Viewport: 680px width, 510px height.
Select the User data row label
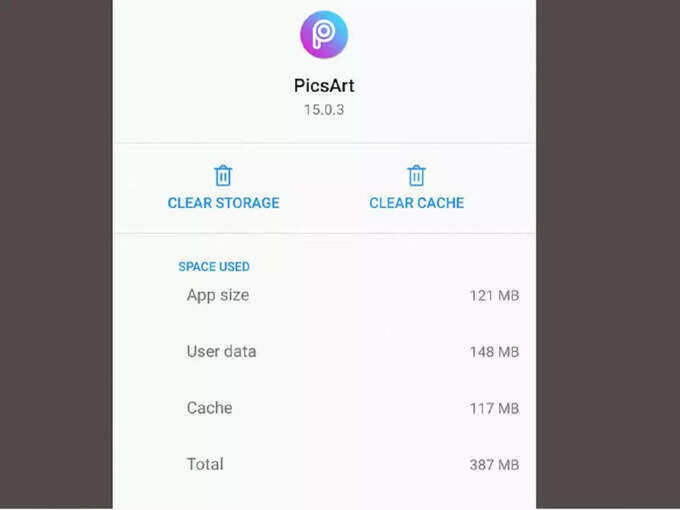[221, 351]
